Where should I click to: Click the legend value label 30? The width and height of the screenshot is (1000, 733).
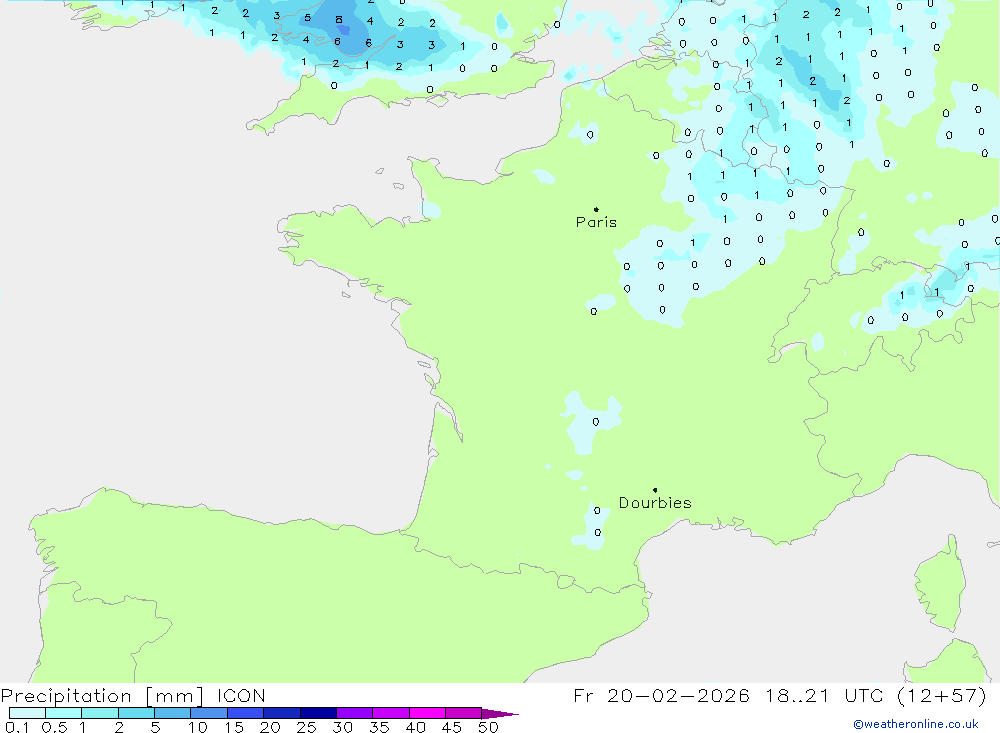[343, 727]
